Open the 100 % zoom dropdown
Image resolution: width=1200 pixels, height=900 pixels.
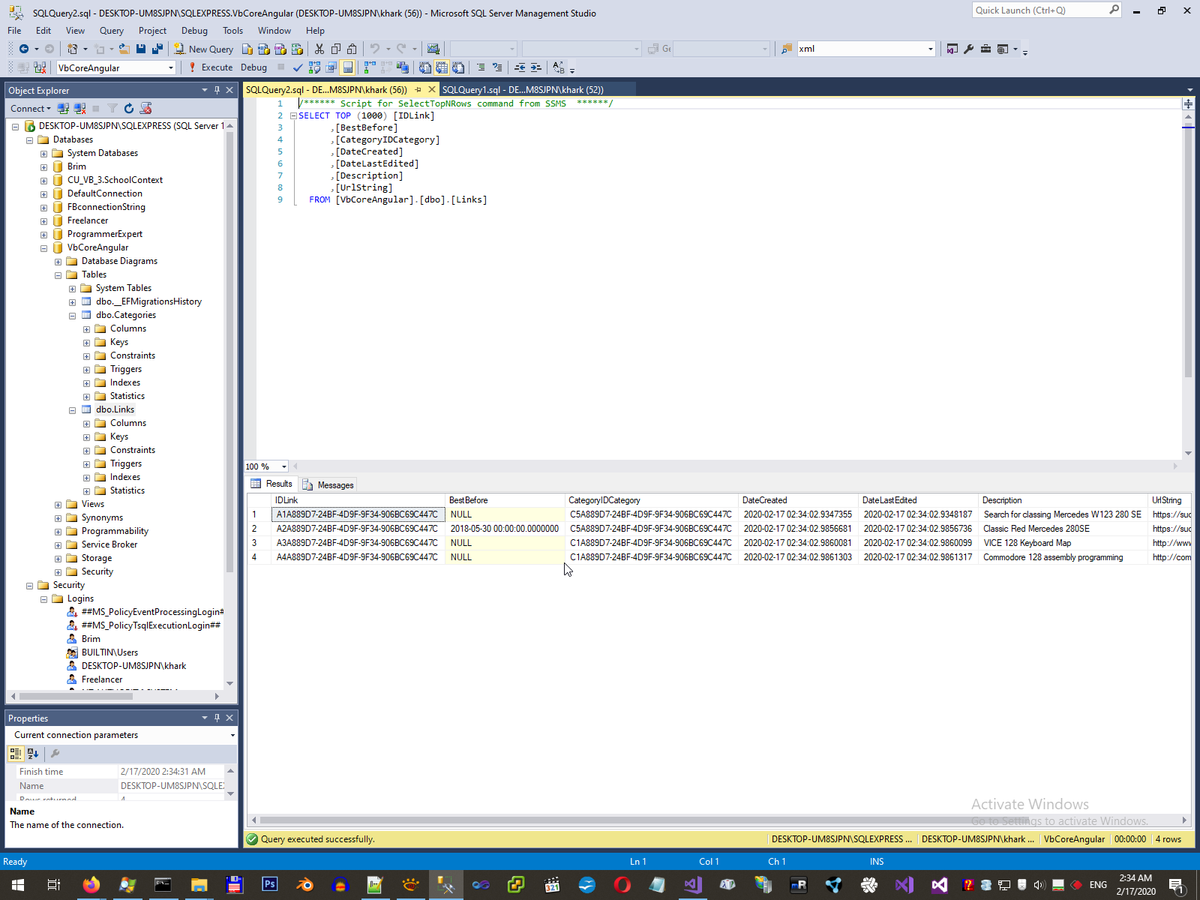point(284,467)
